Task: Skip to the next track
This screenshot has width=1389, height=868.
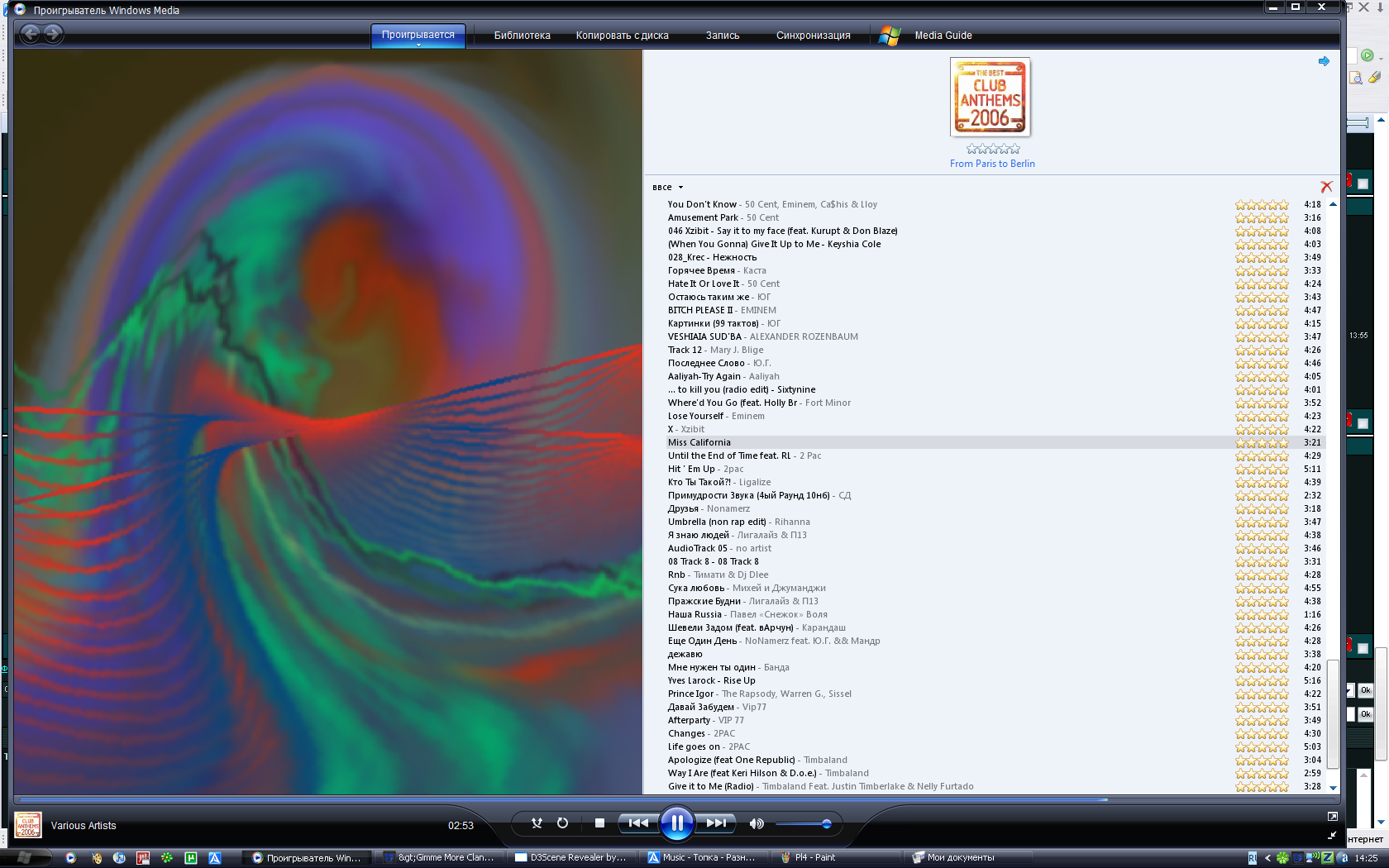Action: [x=715, y=823]
